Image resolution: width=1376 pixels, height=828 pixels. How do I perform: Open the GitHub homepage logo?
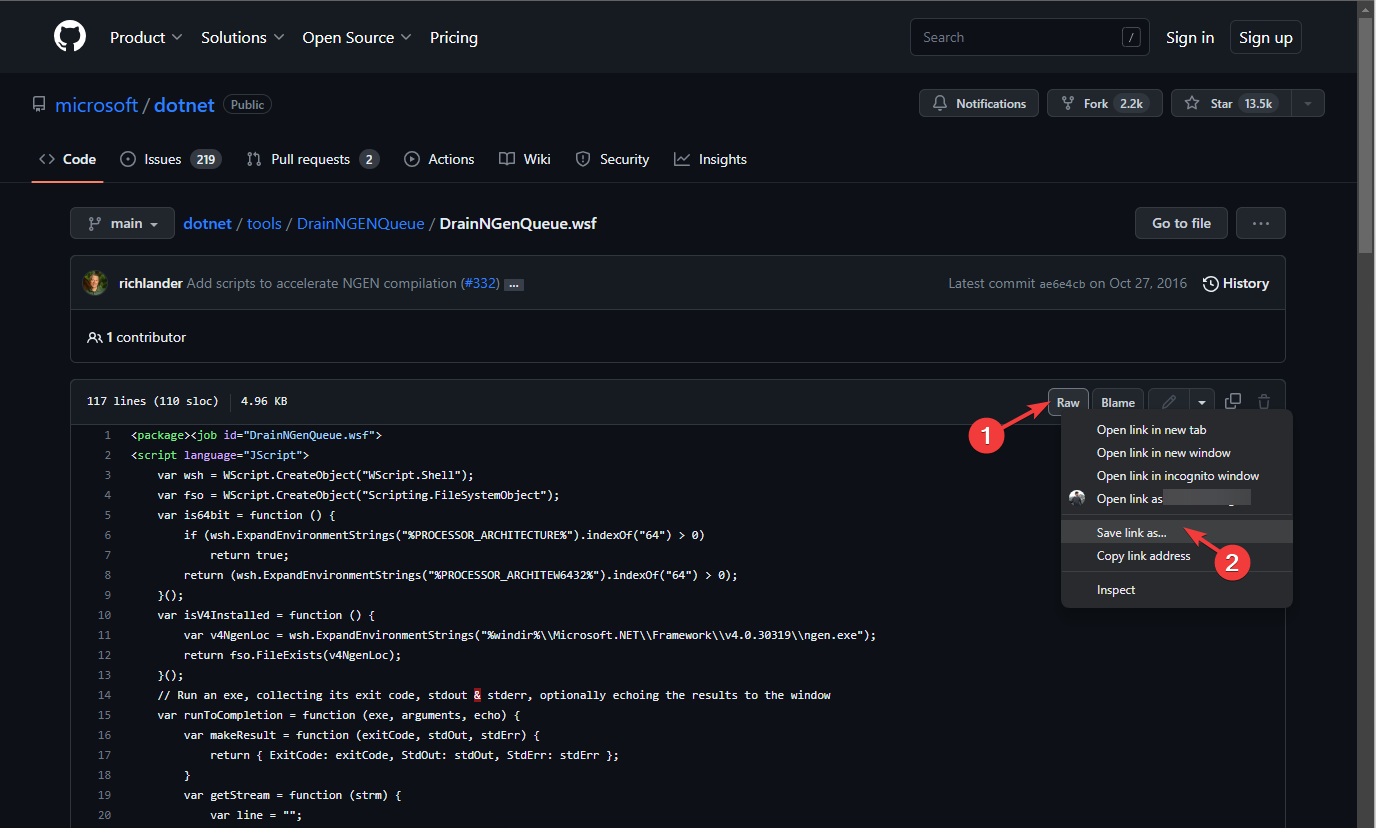tap(71, 37)
